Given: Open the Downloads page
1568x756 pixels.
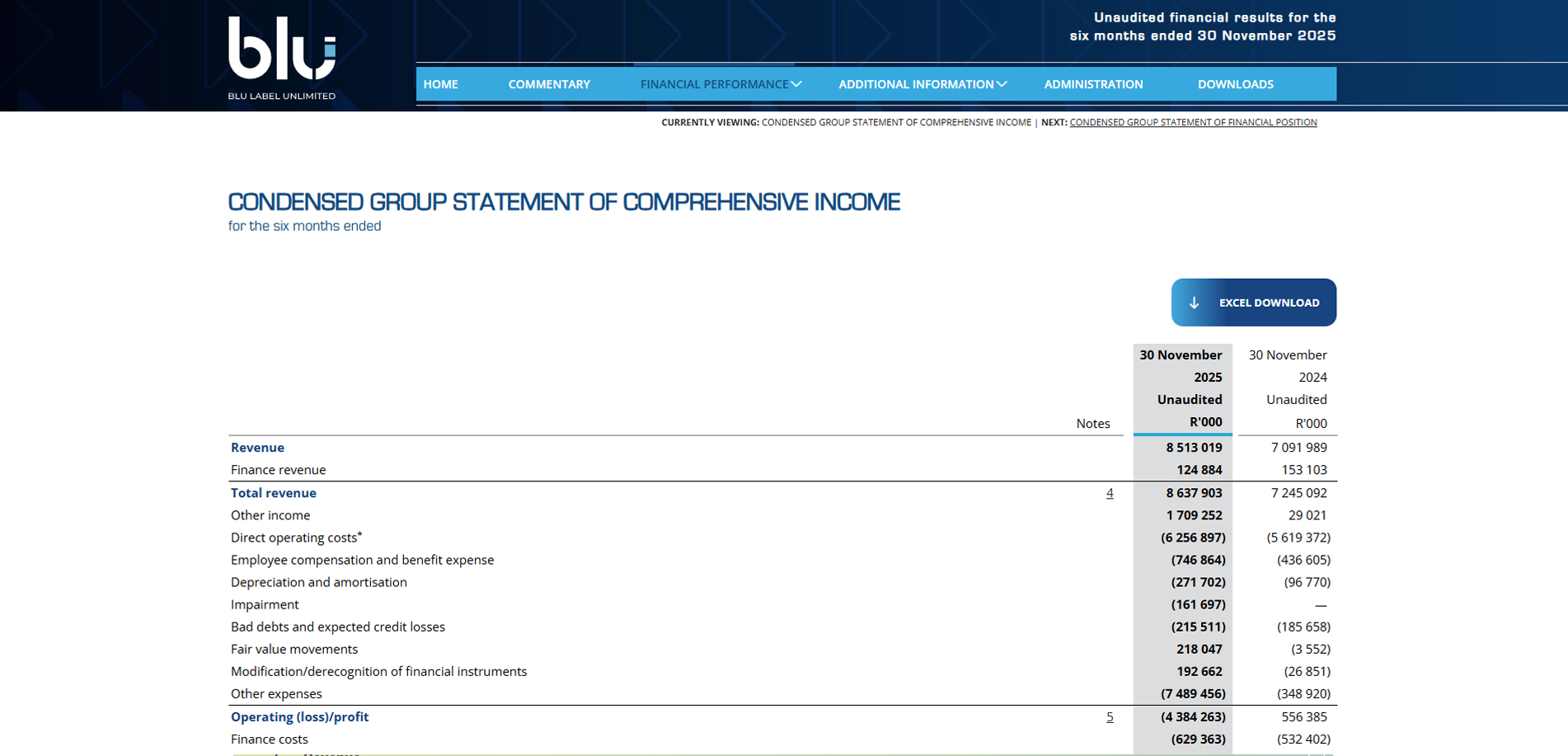Looking at the screenshot, I should pyautogui.click(x=1235, y=84).
